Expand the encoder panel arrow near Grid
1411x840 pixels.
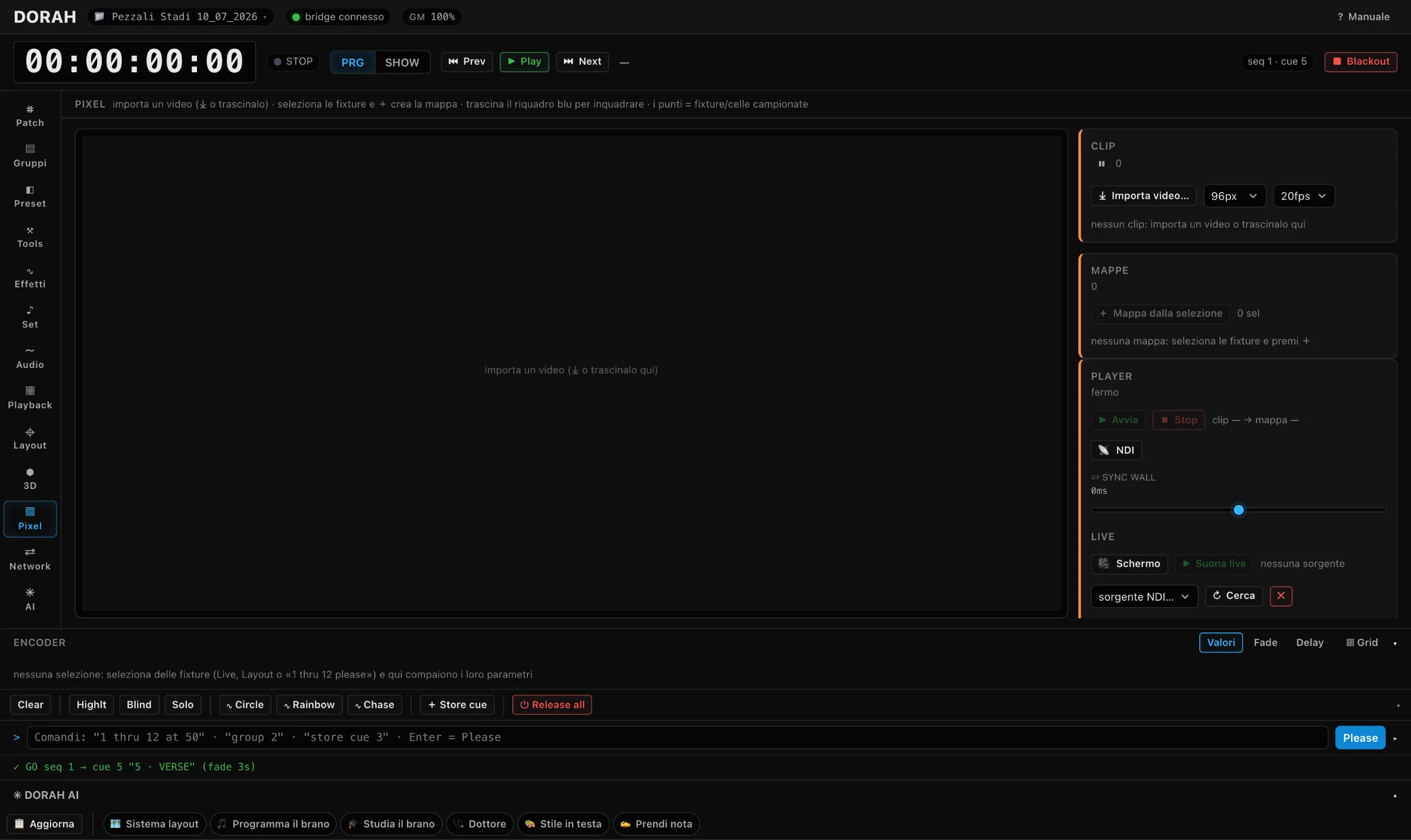(1395, 644)
